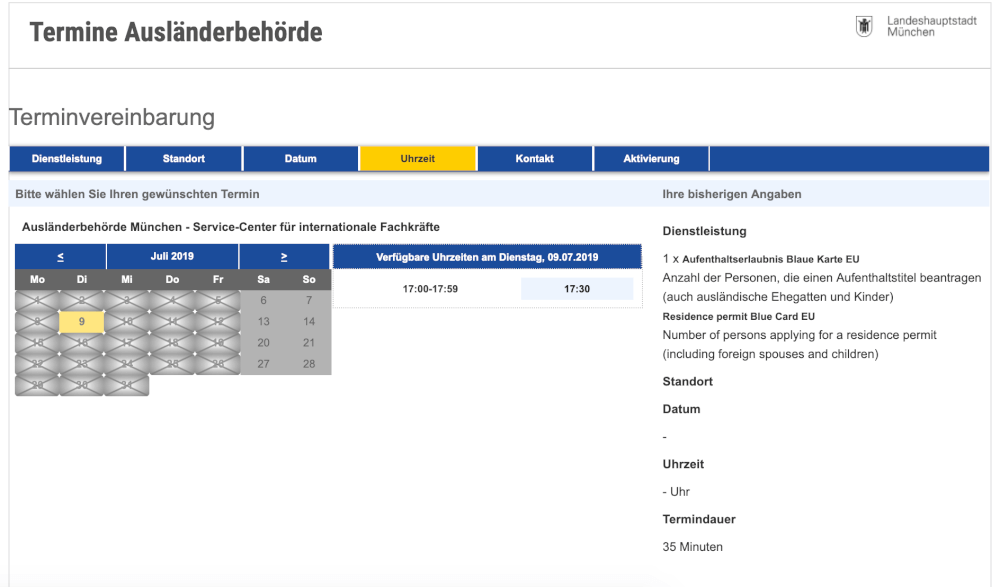The image size is (1000, 587).
Task: Pick Sunday the 28th in calendar
Action: [x=309, y=364]
